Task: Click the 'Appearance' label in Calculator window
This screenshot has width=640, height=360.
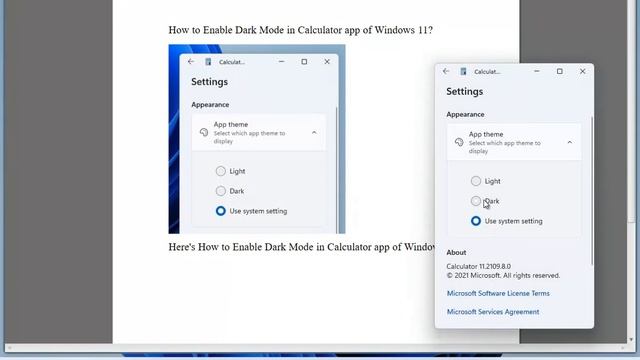Action: [x=465, y=114]
